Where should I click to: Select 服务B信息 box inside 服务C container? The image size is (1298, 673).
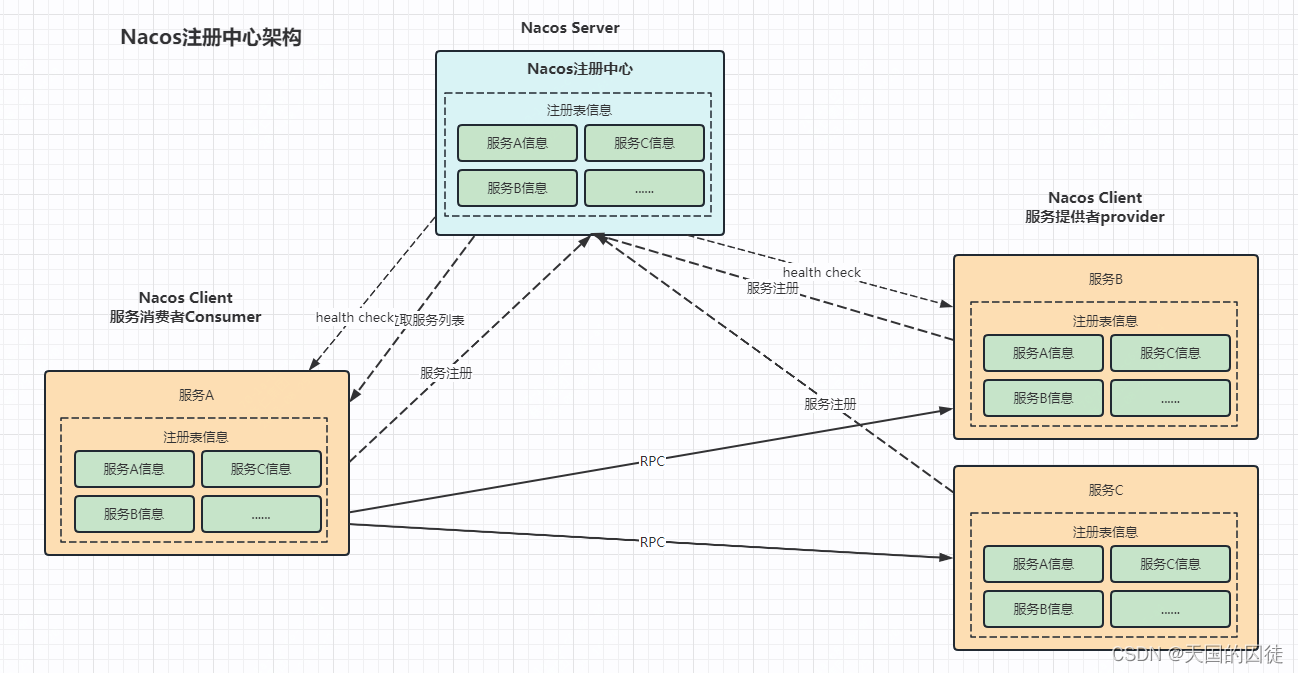1043,609
